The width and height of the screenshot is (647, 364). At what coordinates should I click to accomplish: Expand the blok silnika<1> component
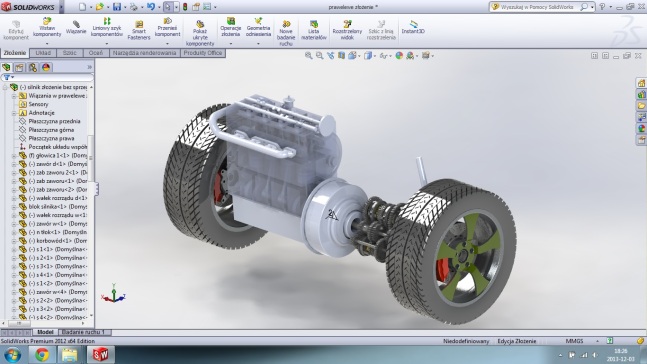14,207
